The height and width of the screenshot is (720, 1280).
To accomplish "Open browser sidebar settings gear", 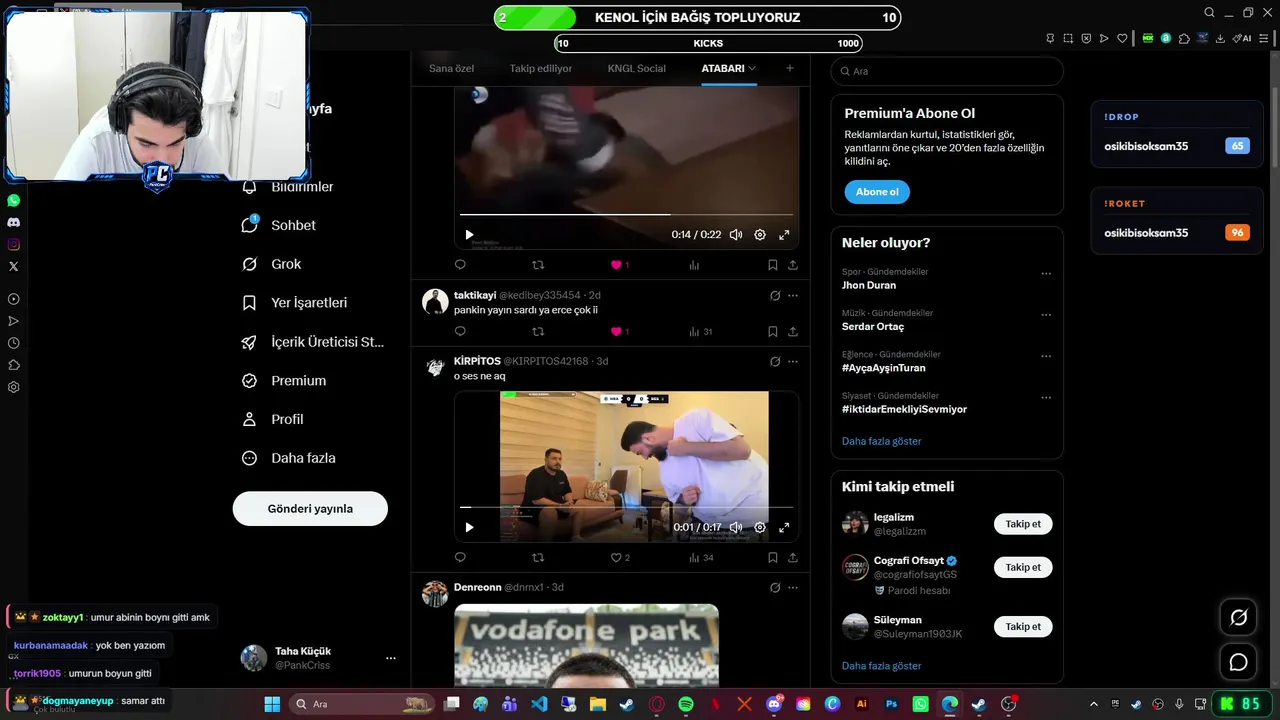I will pyautogui.click(x=14, y=387).
